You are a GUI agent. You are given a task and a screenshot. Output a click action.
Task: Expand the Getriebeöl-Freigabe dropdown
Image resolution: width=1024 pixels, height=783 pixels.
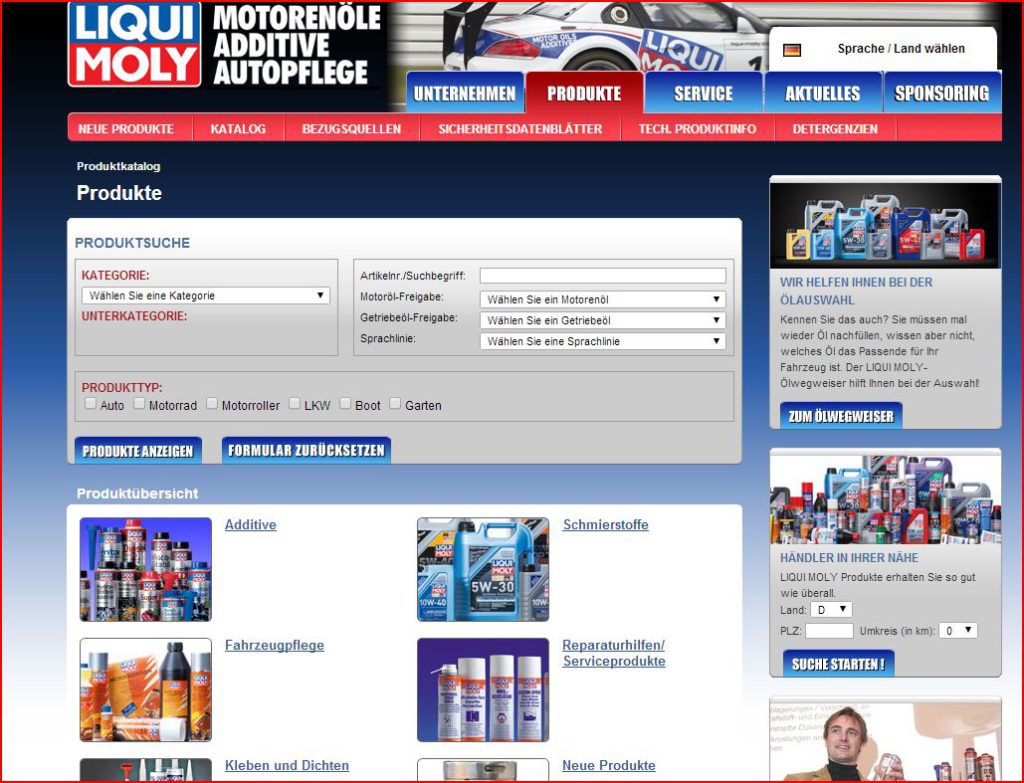(x=602, y=321)
